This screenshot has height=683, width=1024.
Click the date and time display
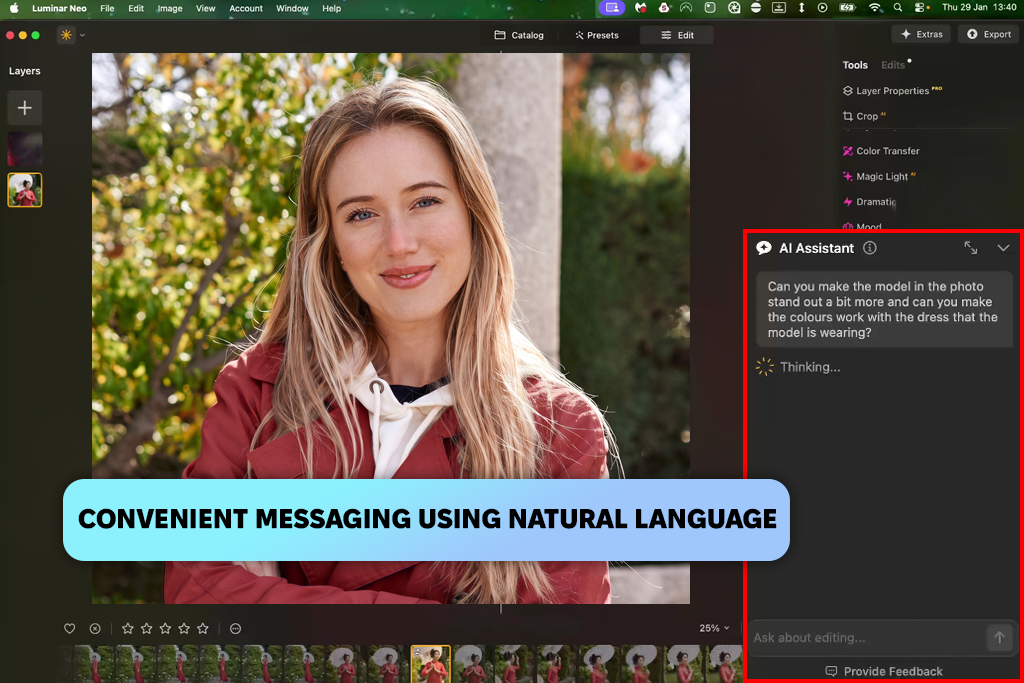pyautogui.click(x=979, y=8)
